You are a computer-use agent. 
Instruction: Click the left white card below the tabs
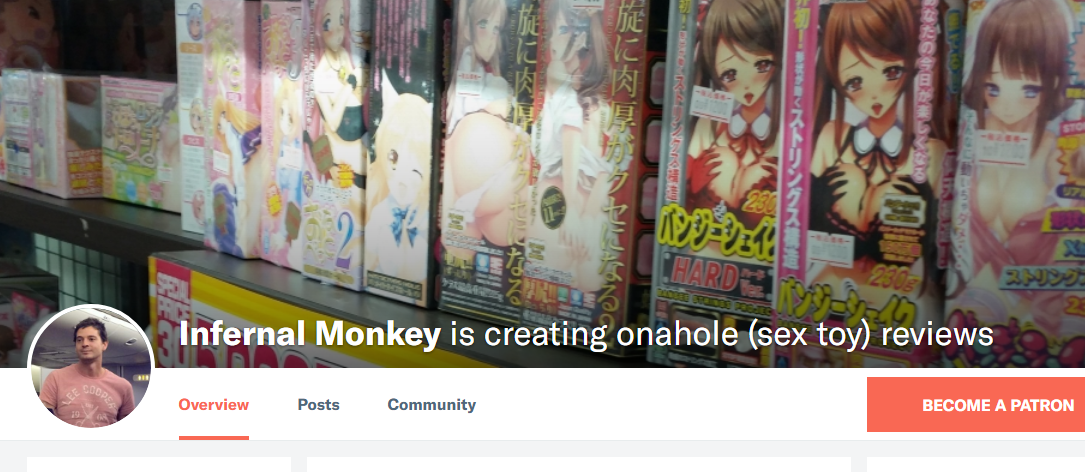click(x=158, y=464)
